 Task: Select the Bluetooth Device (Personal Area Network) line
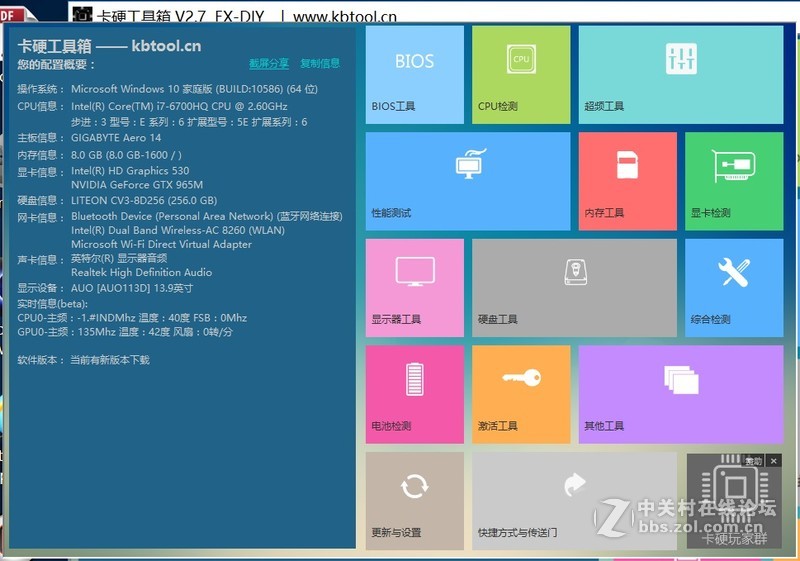point(207,216)
